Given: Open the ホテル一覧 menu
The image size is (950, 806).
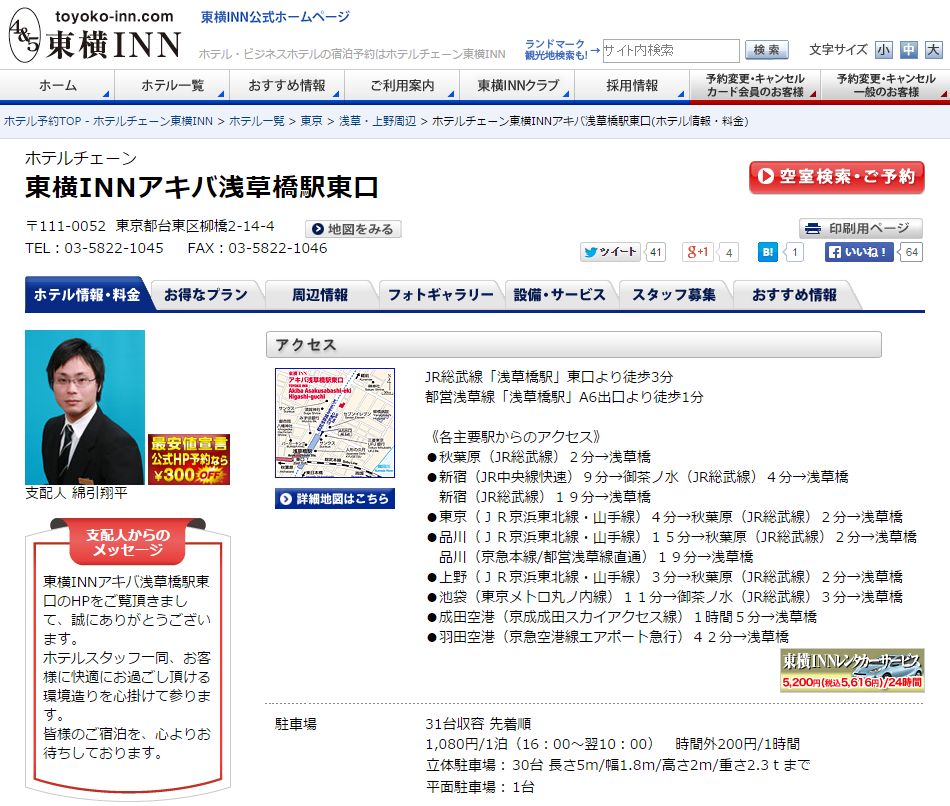Looking at the screenshot, I should (172, 85).
